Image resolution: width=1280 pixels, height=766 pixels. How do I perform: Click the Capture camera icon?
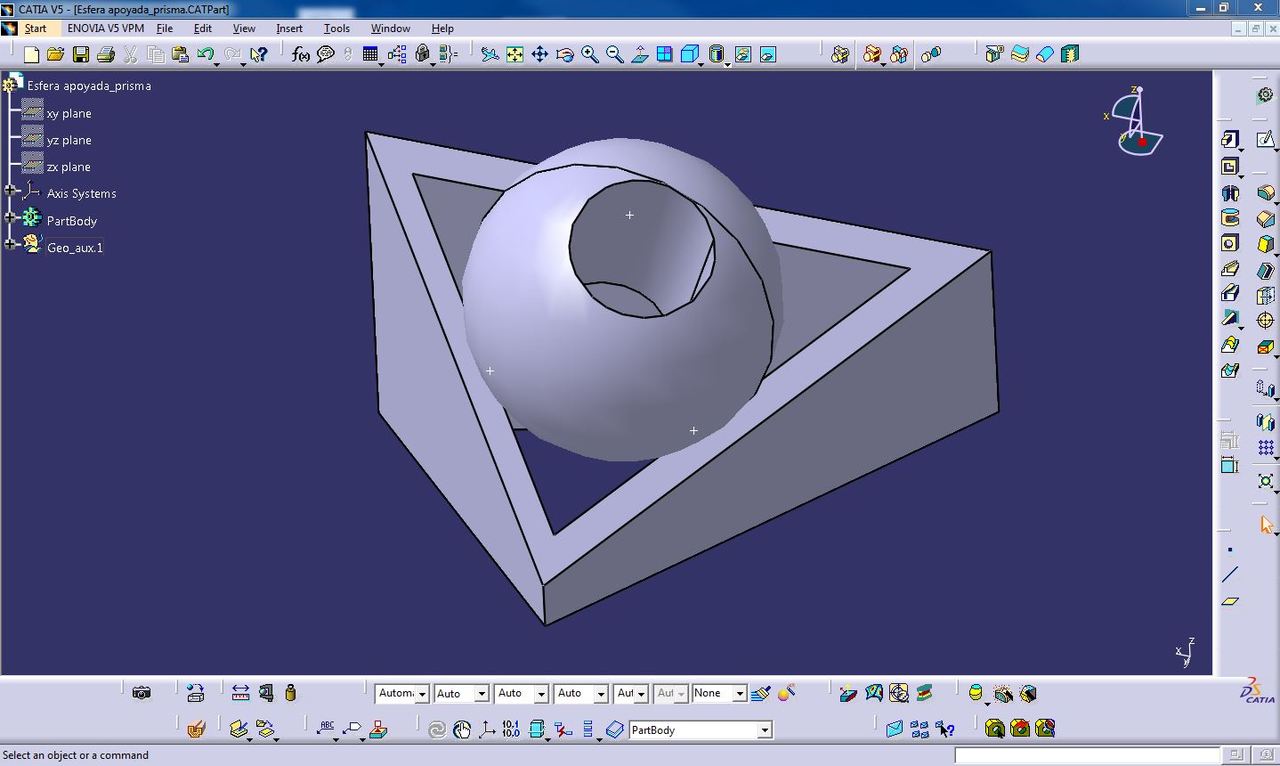(142, 692)
